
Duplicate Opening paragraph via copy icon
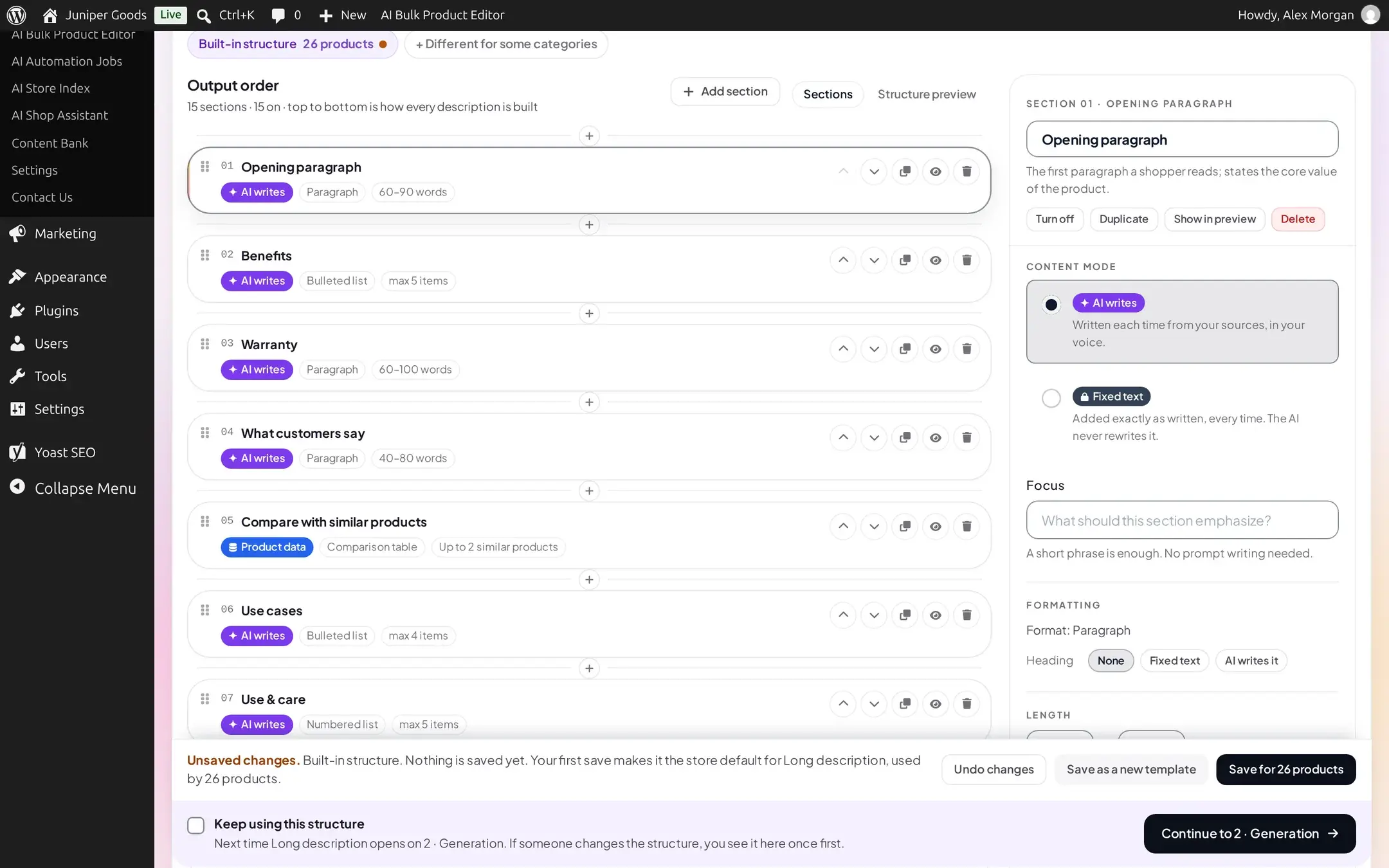point(905,172)
